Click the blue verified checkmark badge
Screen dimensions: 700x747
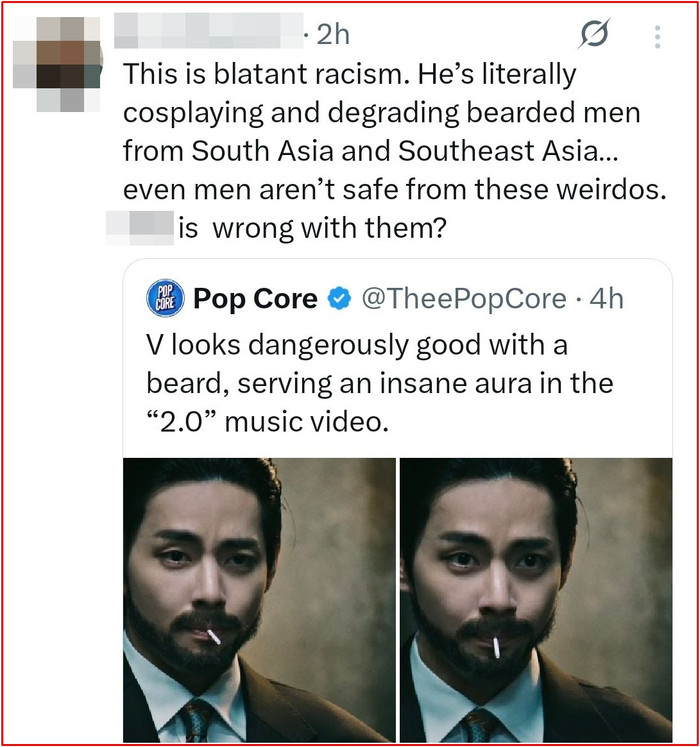pos(339,297)
